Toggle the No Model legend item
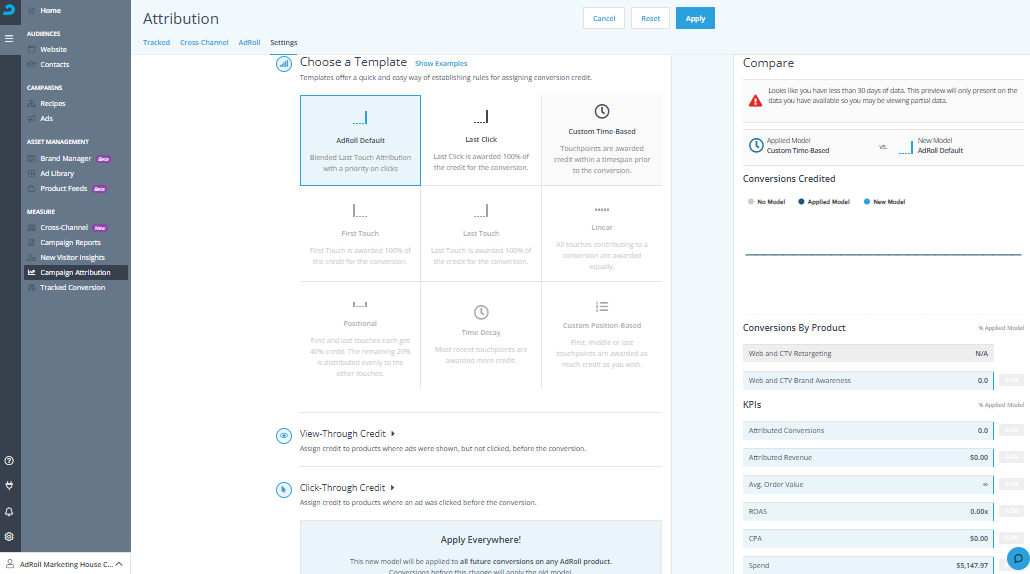 tap(767, 202)
